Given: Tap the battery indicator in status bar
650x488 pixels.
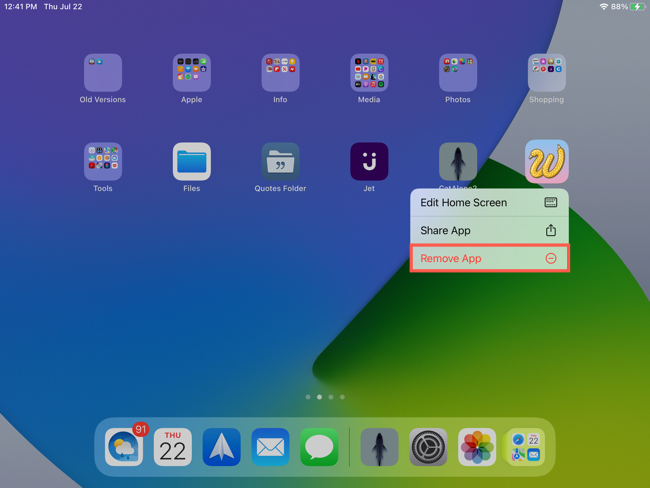Looking at the screenshot, I should click(x=637, y=7).
